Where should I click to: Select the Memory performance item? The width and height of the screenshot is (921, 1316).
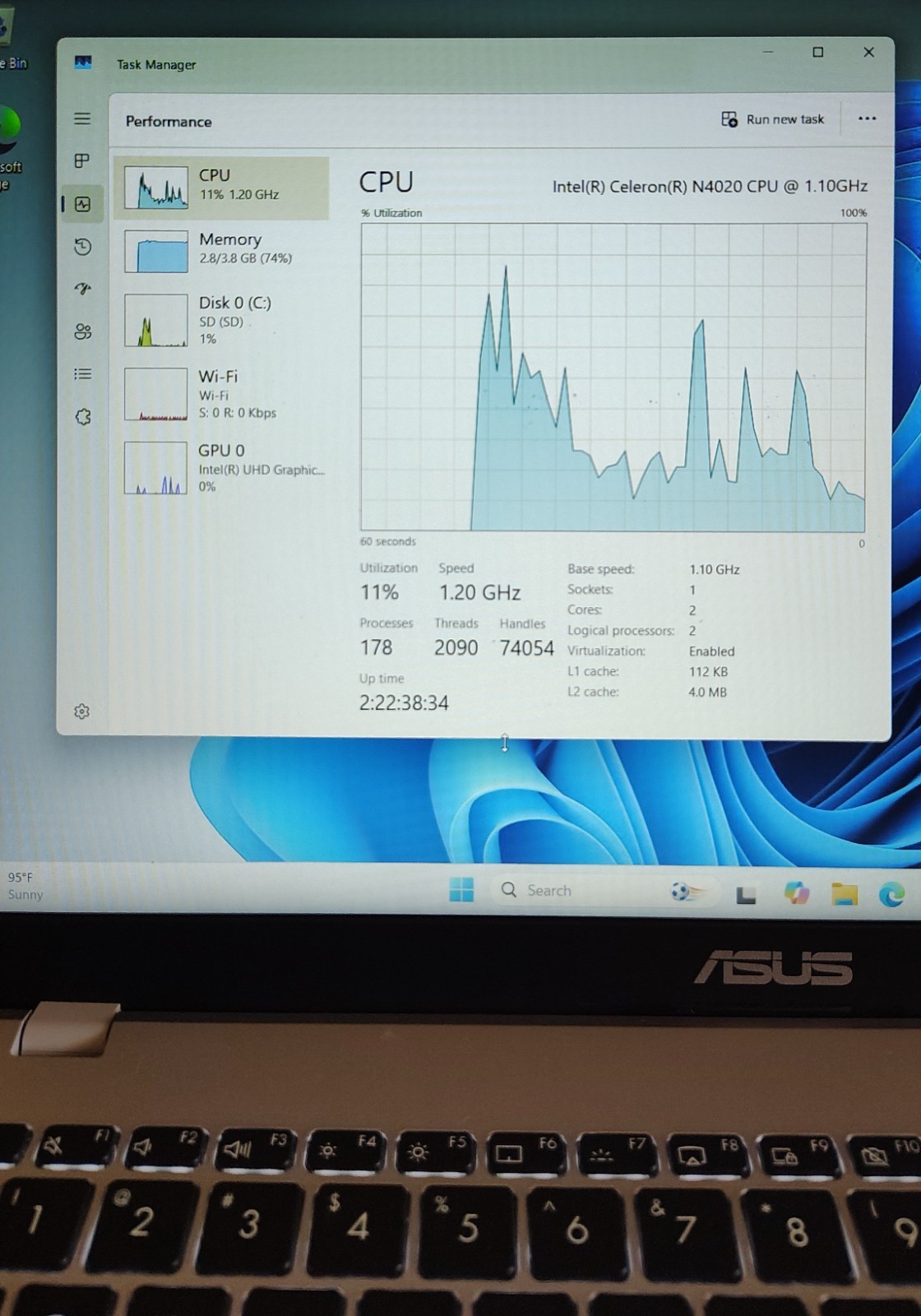coord(221,250)
